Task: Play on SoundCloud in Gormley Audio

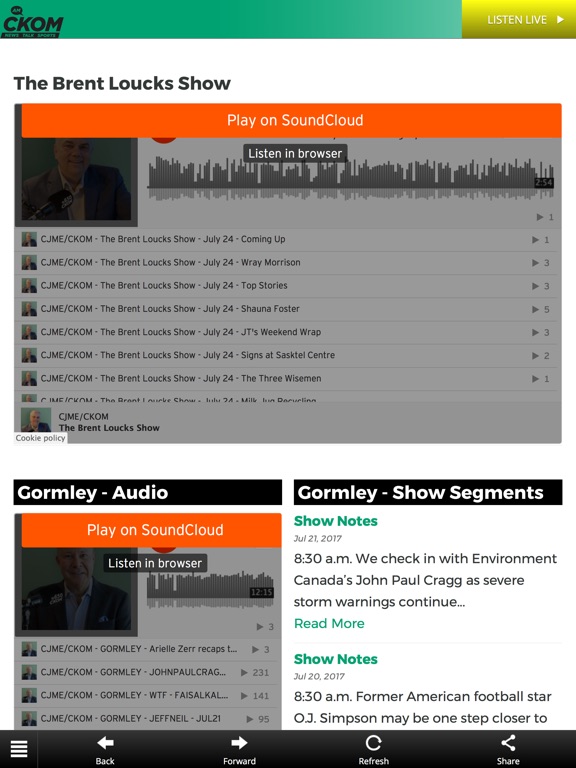Action: (x=151, y=530)
